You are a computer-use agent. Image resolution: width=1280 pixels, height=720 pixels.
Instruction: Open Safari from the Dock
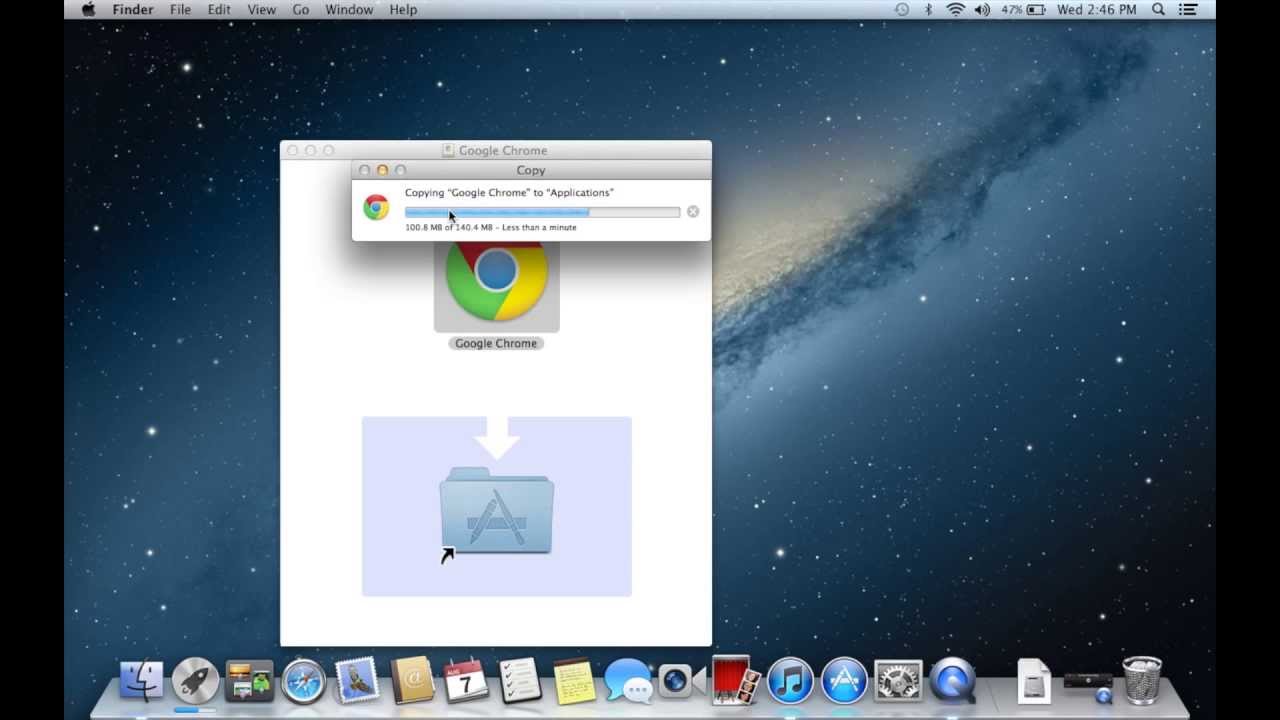pos(303,681)
